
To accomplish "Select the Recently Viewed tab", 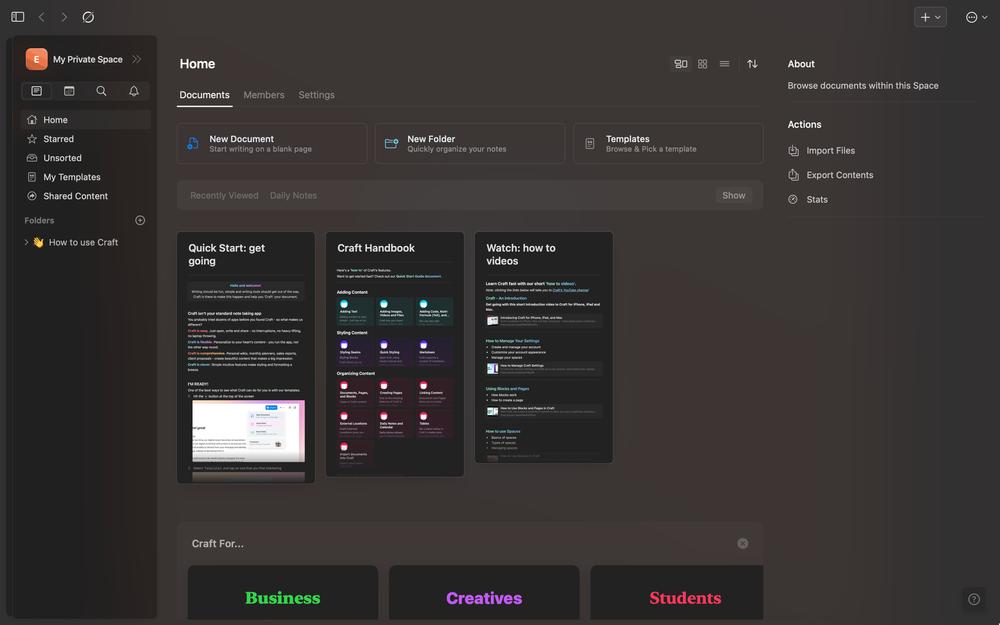I will click(224, 196).
